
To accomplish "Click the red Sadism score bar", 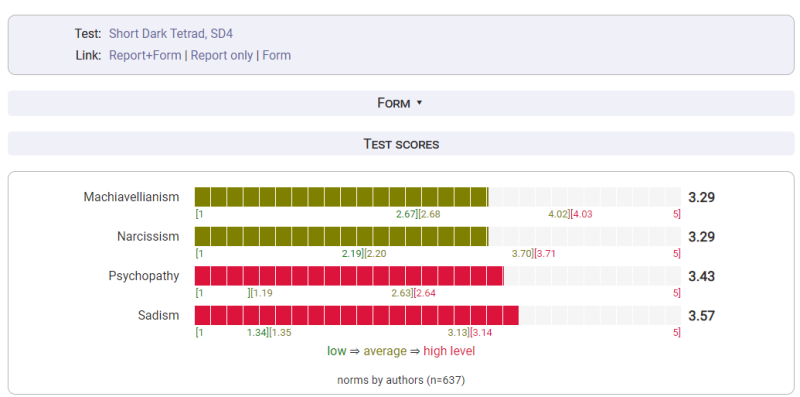I will tap(357, 315).
